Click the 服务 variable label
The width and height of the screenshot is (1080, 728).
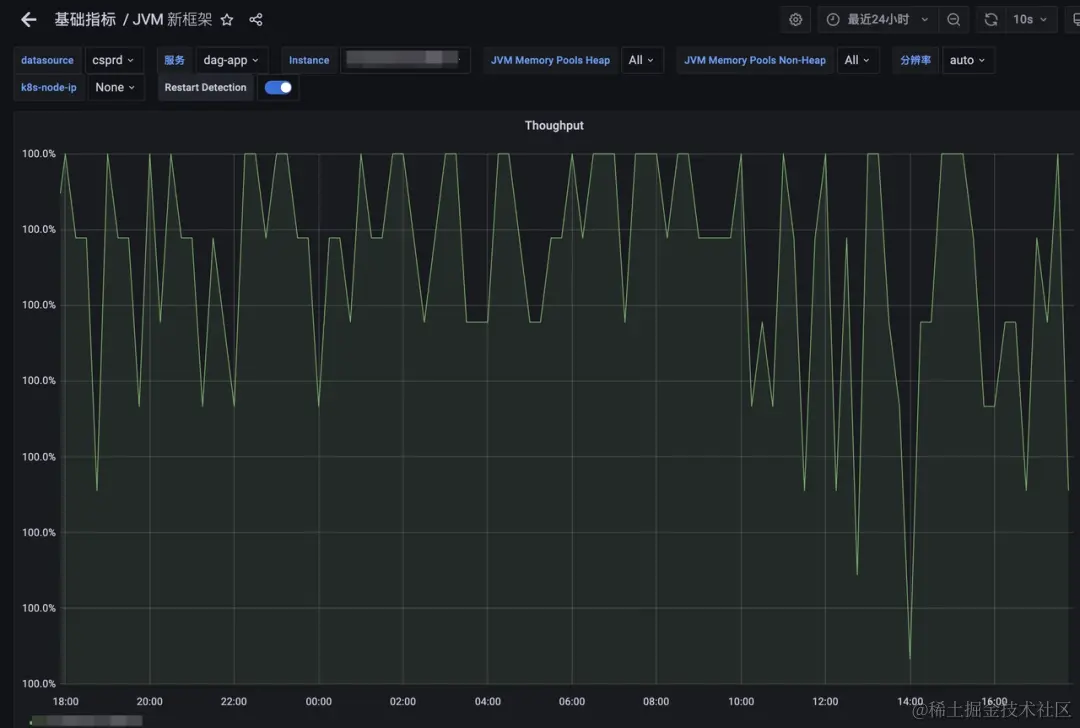point(174,60)
